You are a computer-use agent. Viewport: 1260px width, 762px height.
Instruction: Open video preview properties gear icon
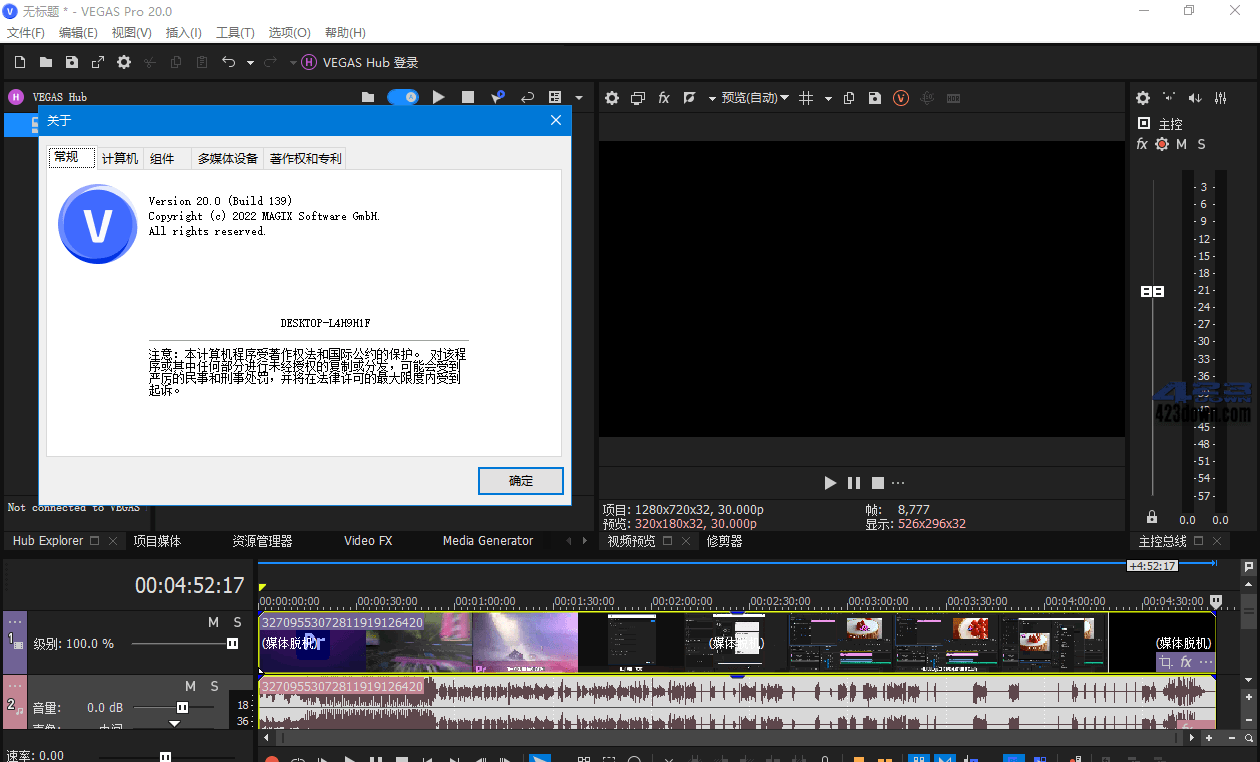(x=612, y=98)
